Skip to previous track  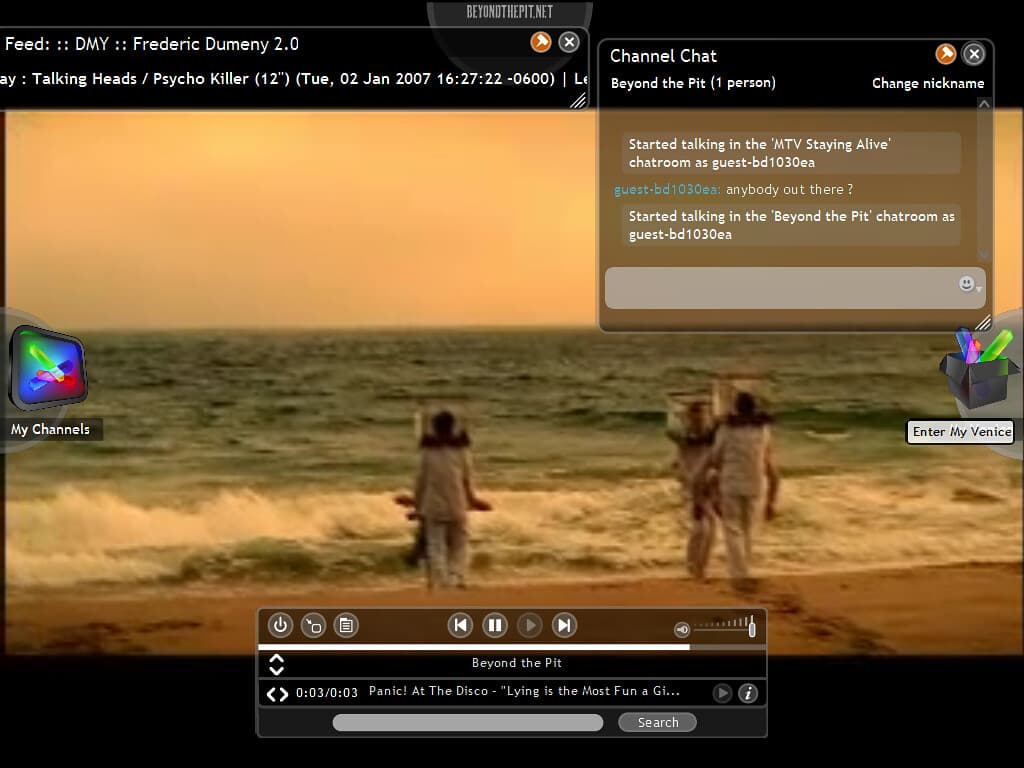click(460, 625)
